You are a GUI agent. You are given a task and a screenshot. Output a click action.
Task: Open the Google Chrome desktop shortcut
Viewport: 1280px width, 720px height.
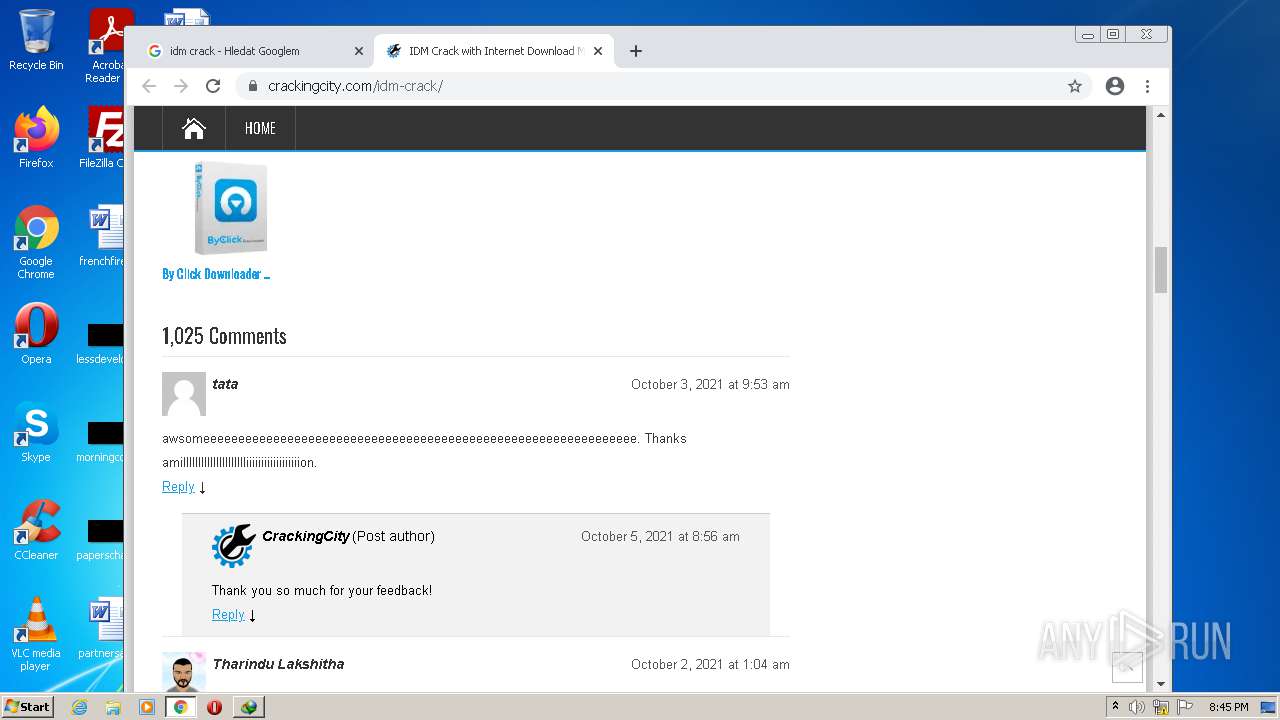point(36,242)
